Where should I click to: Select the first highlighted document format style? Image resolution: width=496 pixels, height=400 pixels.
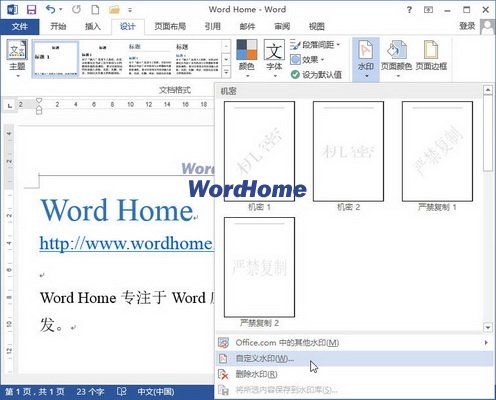55,59
